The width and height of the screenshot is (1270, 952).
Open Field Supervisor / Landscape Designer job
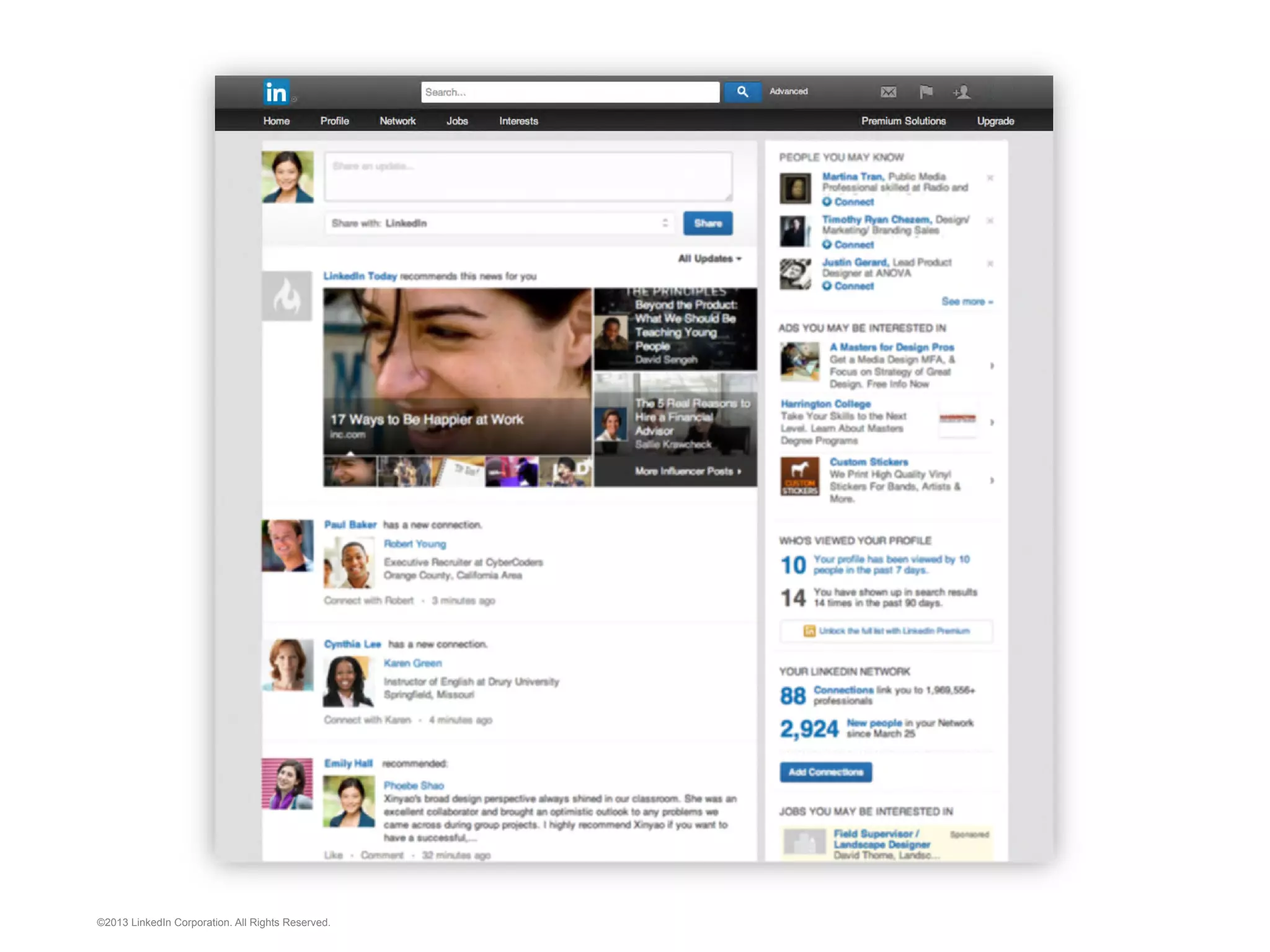(881, 839)
